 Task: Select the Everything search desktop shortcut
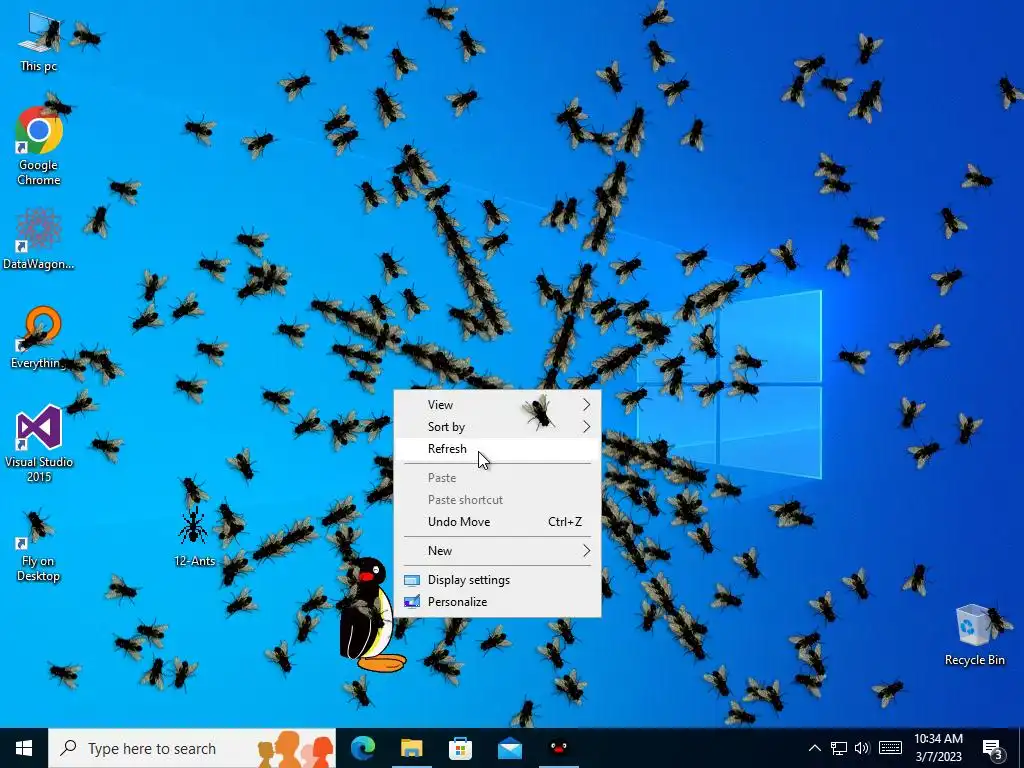[x=39, y=338]
